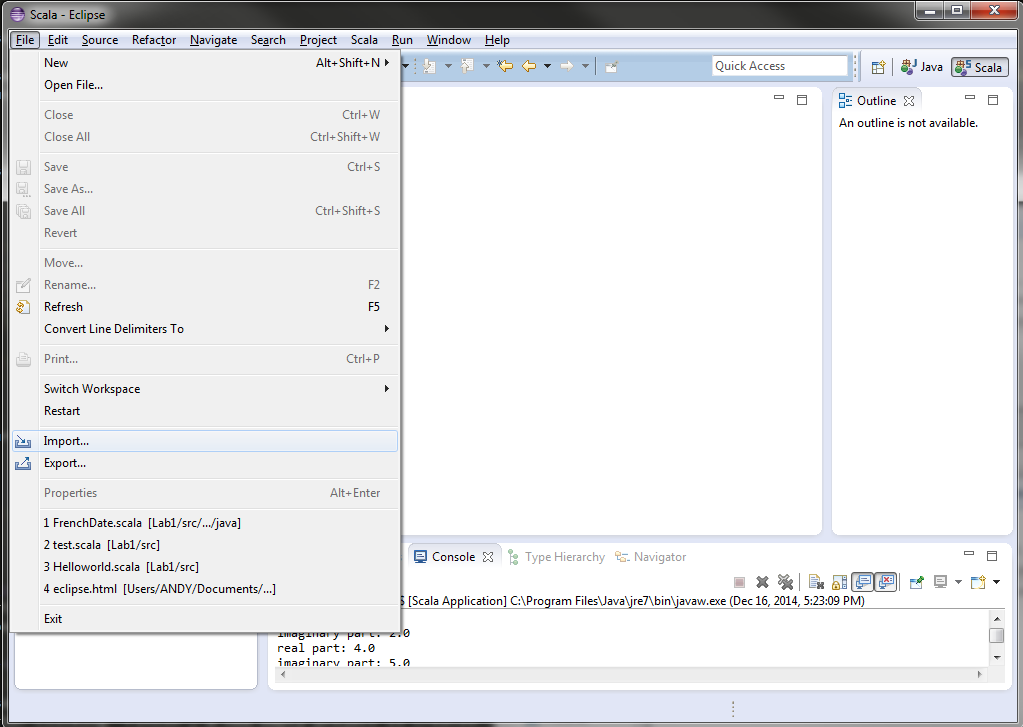The width and height of the screenshot is (1023, 727).
Task: Click the Open Perspective icon
Action: [x=878, y=67]
